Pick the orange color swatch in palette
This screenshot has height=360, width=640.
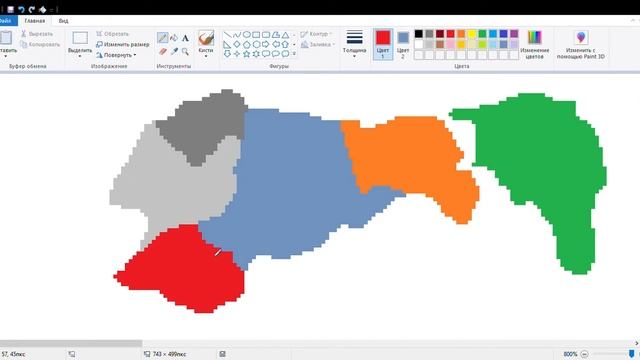pyautogui.click(x=461, y=34)
